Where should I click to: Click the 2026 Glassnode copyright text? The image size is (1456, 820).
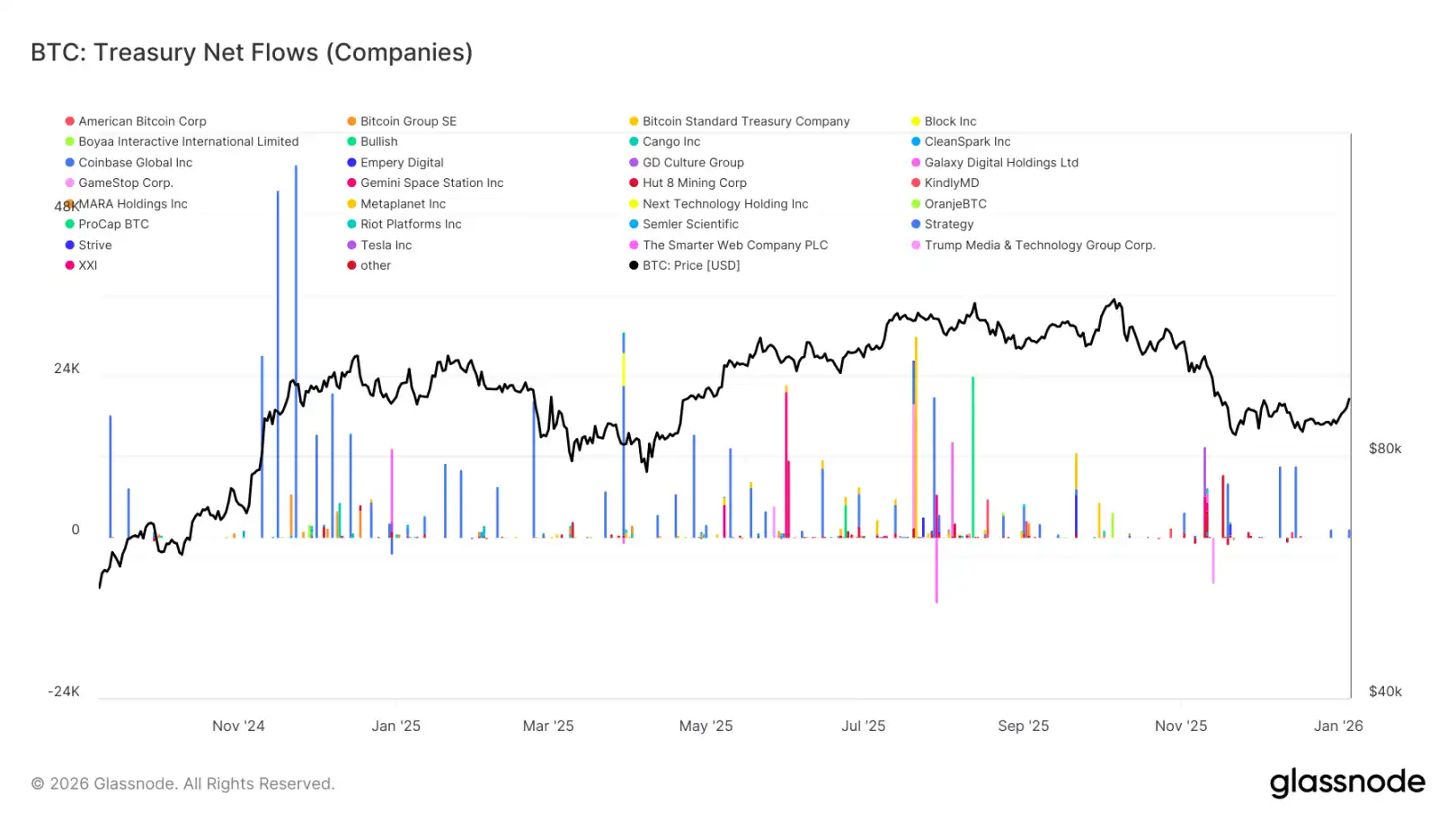pyautogui.click(x=182, y=783)
